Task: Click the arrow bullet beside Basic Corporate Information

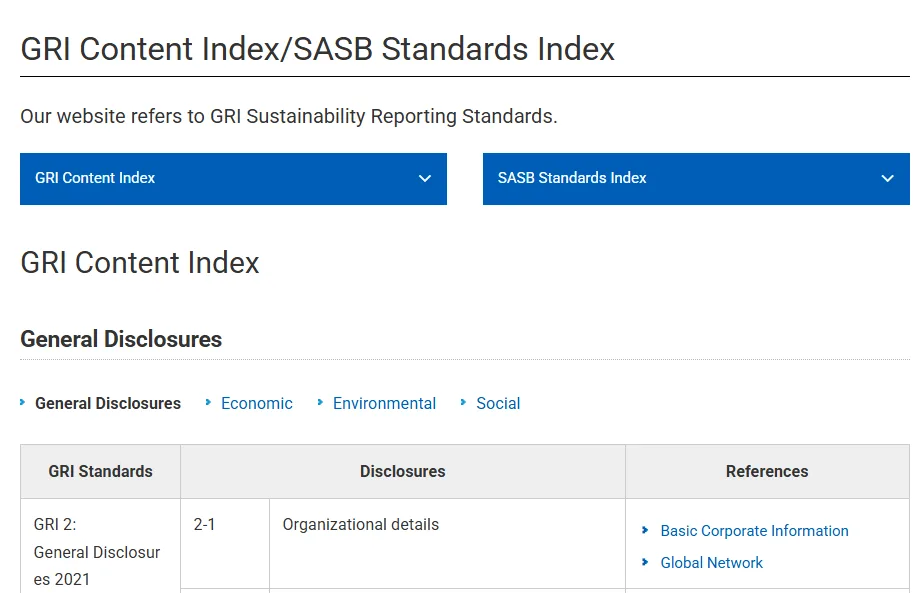Action: [645, 530]
